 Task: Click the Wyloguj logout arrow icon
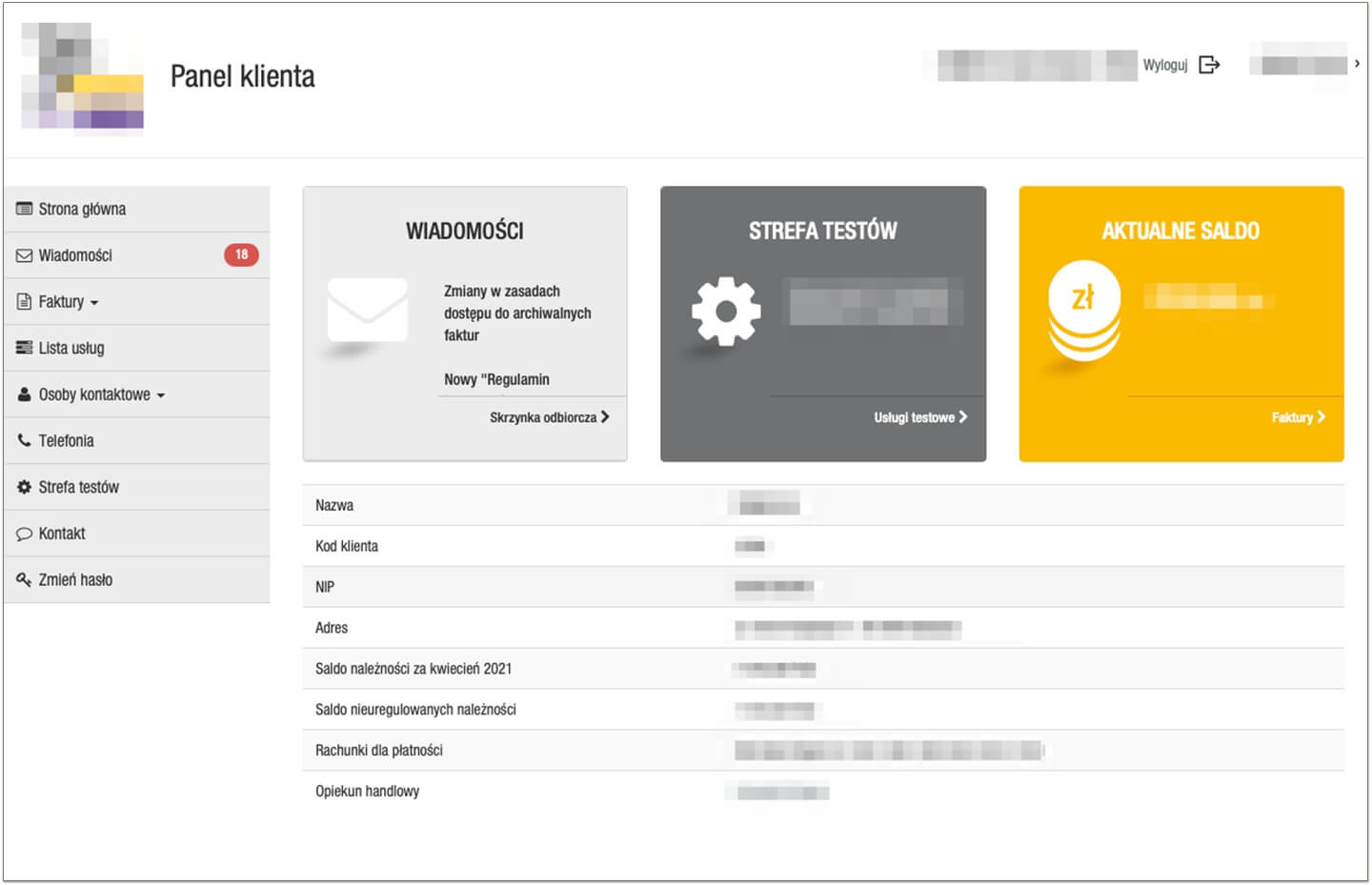(1209, 65)
